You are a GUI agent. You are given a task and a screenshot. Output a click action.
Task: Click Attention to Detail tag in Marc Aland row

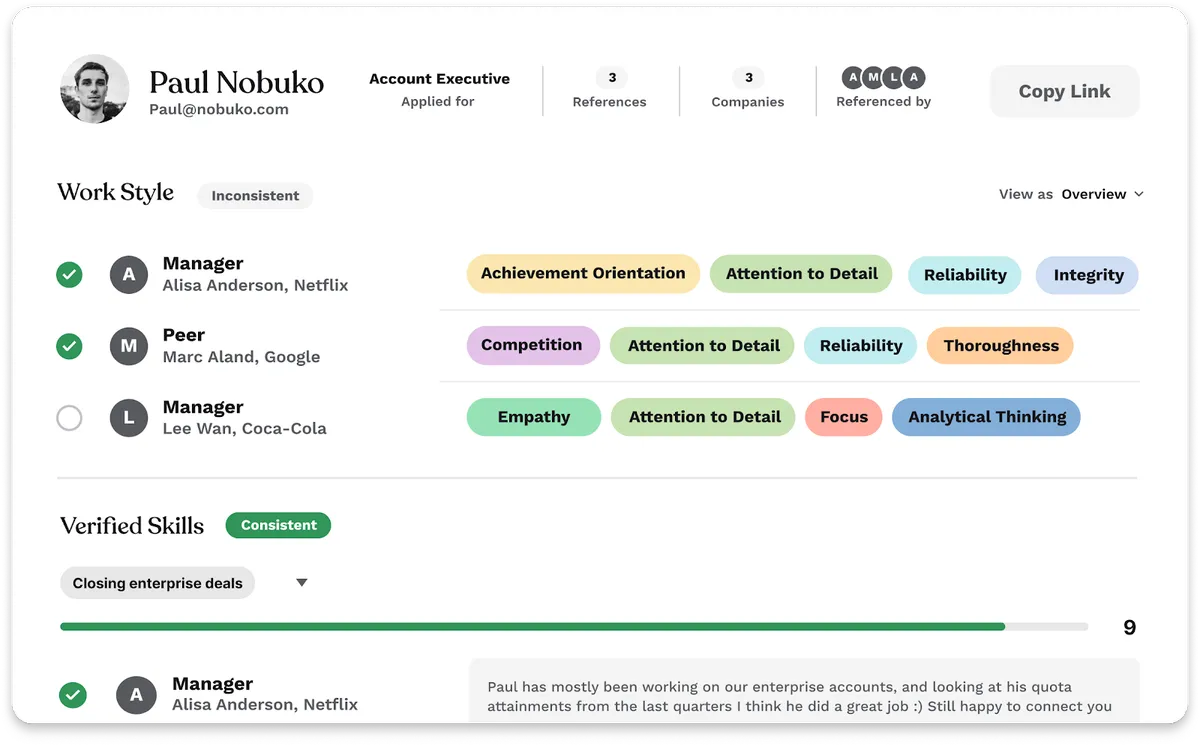[x=702, y=346]
